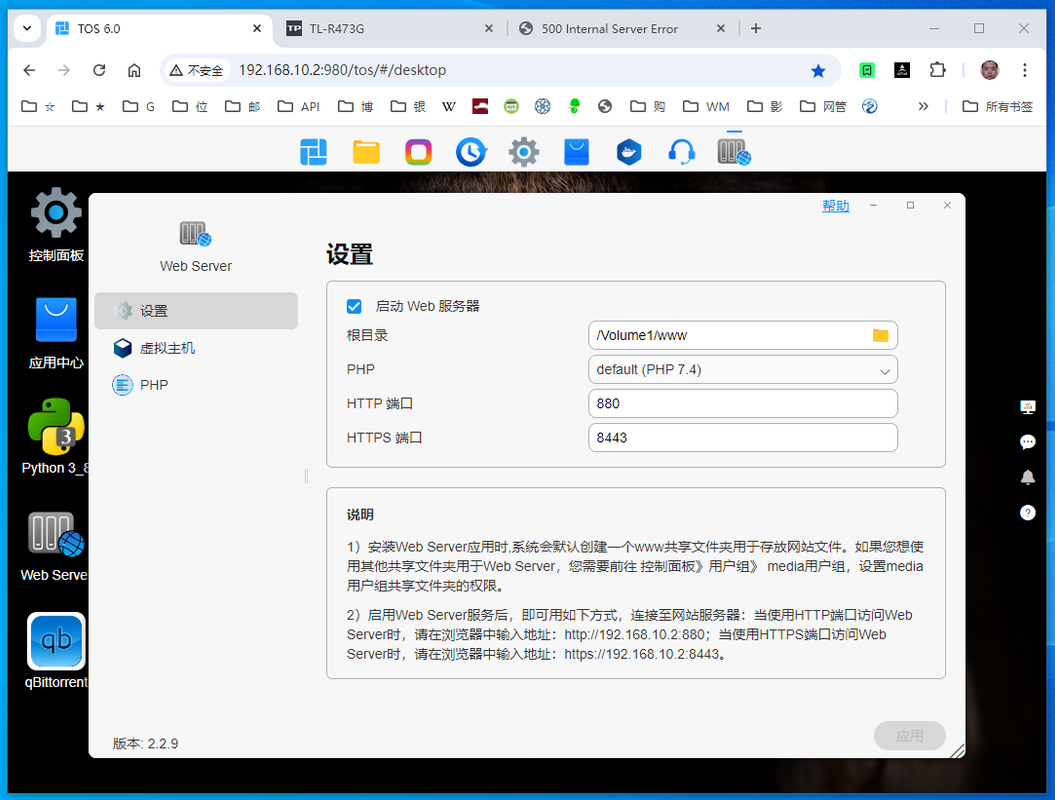Open the chat message icon on right edge
Screen dimensions: 1055x800
click(1027, 442)
